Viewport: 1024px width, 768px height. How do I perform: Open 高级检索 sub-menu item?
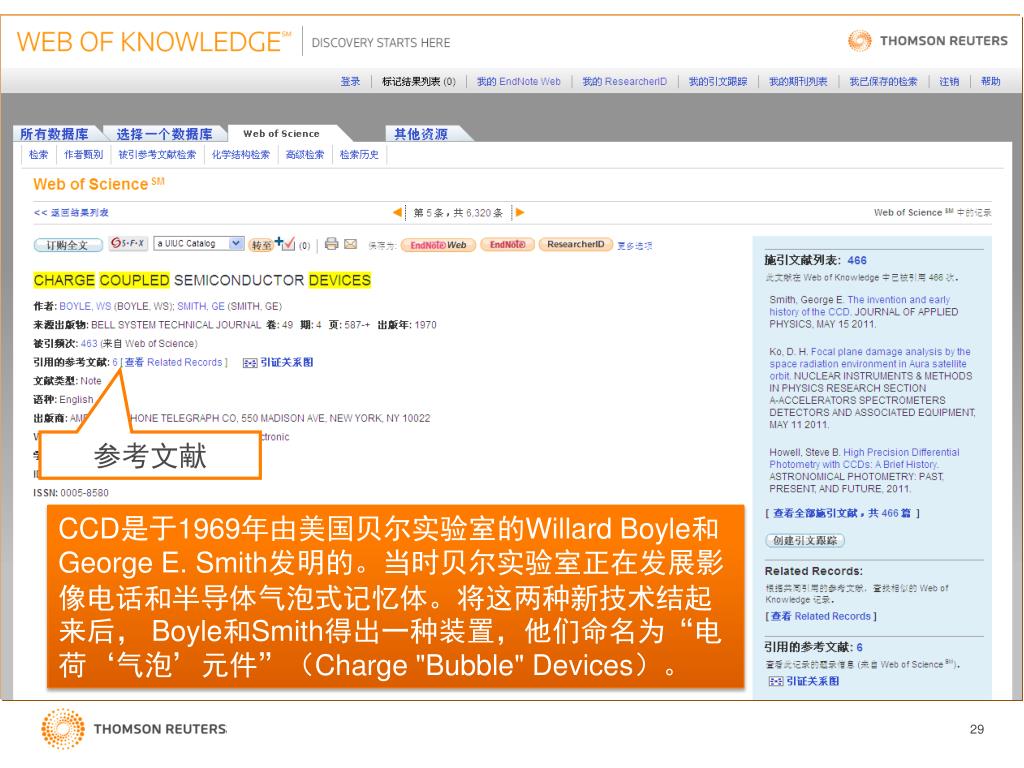[305, 154]
